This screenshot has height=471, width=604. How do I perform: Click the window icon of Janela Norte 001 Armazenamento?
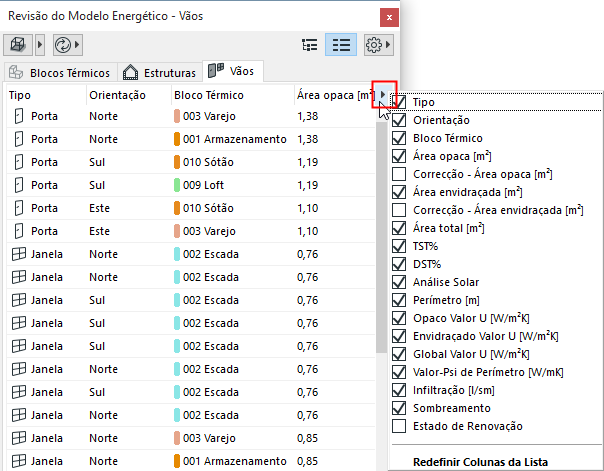click(x=19, y=461)
